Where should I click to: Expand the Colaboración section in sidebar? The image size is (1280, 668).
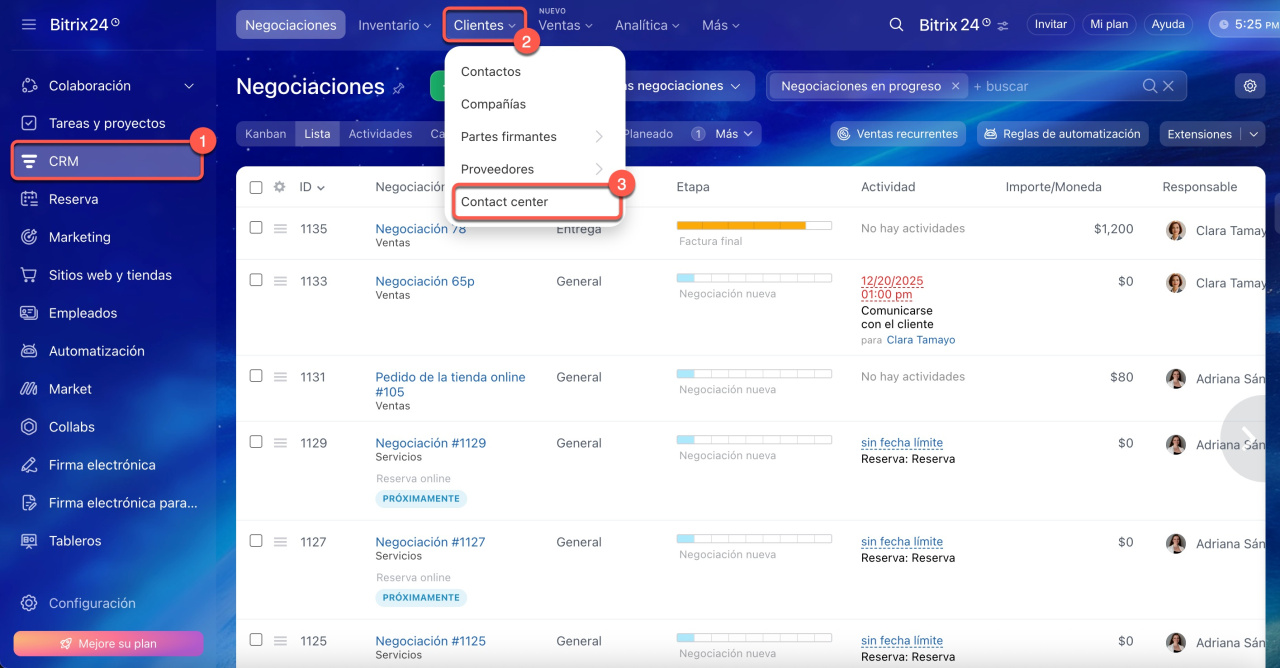coord(189,86)
